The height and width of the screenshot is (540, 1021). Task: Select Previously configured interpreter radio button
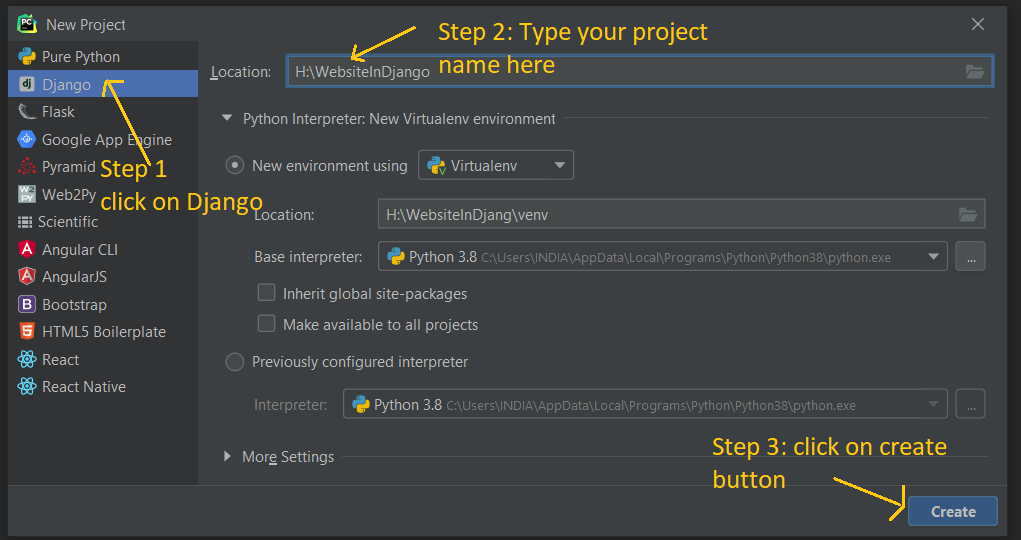click(x=235, y=362)
